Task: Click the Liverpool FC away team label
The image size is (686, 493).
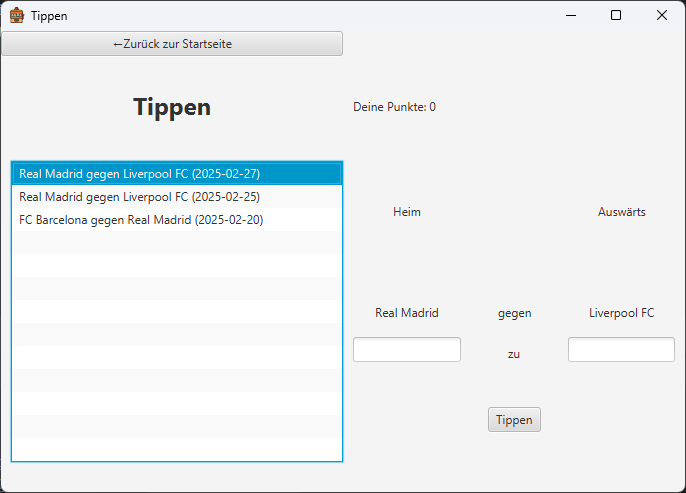Action: pyautogui.click(x=622, y=313)
